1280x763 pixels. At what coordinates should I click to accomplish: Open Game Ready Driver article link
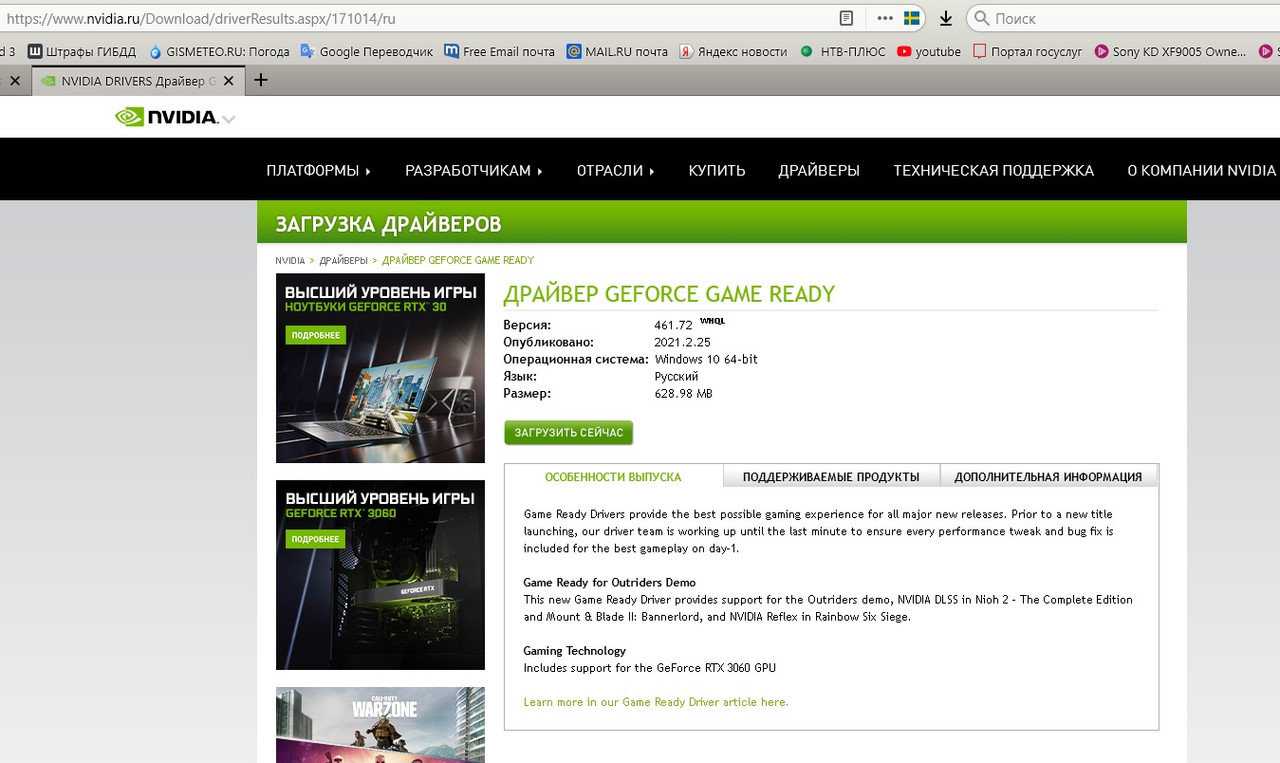point(656,702)
